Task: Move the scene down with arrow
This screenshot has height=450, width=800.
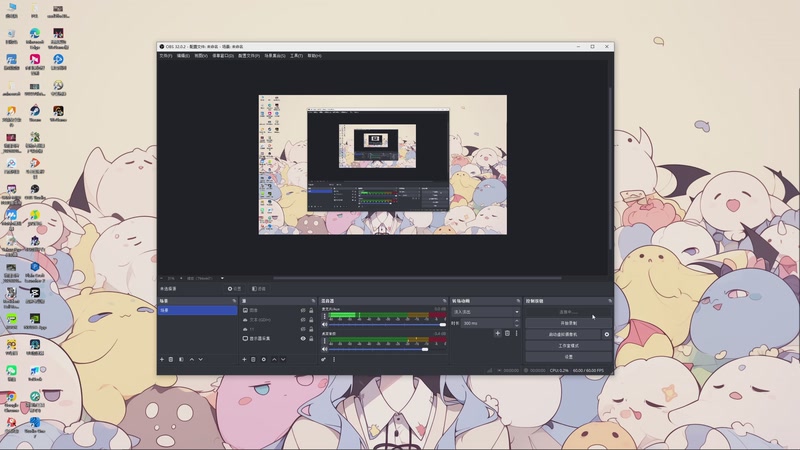Action: (201, 359)
